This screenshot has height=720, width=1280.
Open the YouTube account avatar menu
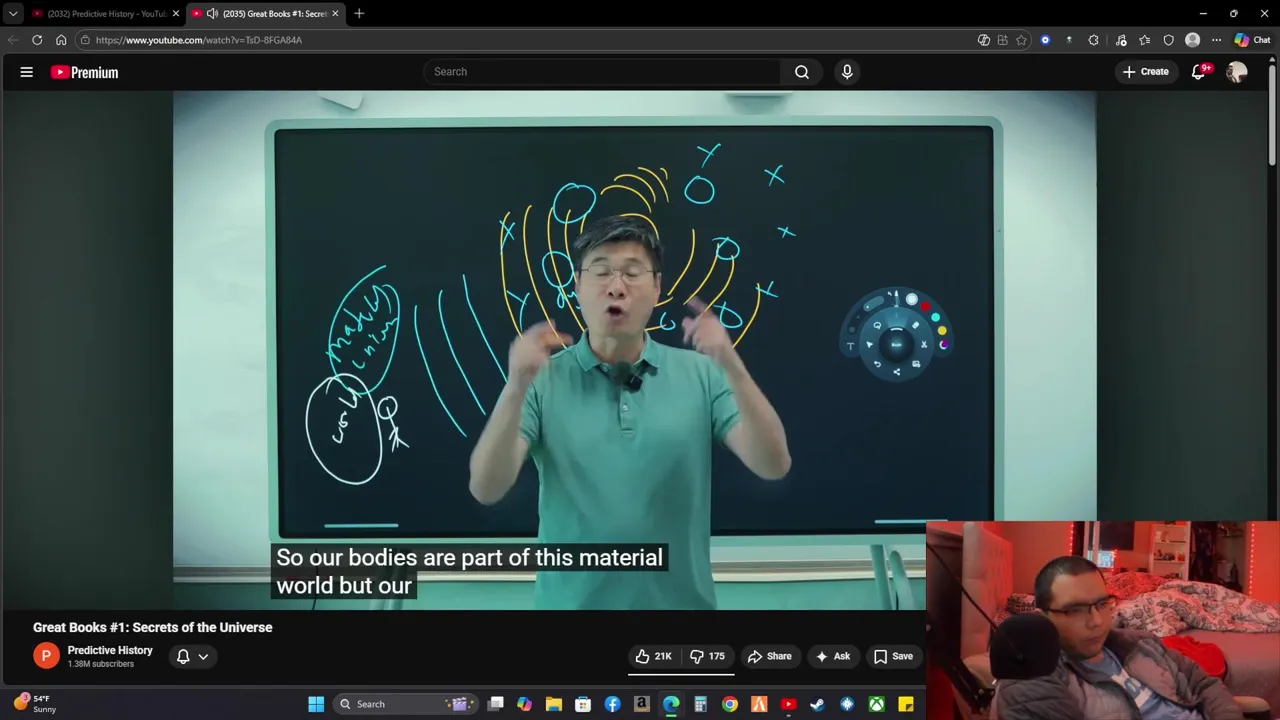1237,72
